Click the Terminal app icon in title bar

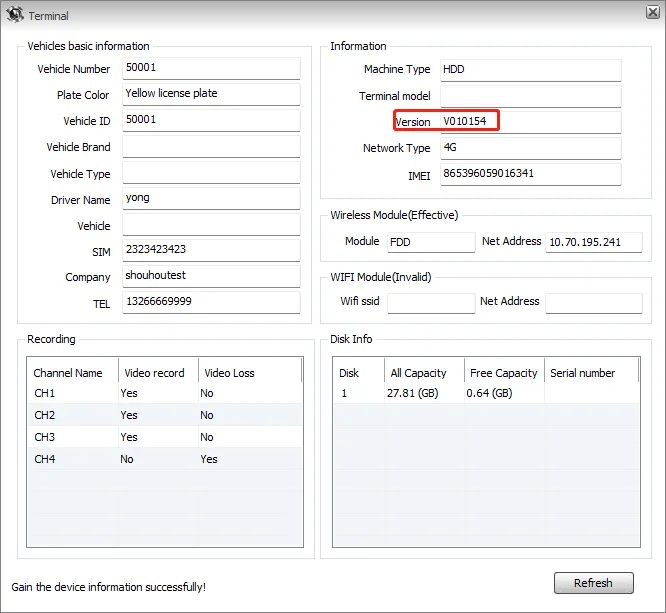coord(15,15)
